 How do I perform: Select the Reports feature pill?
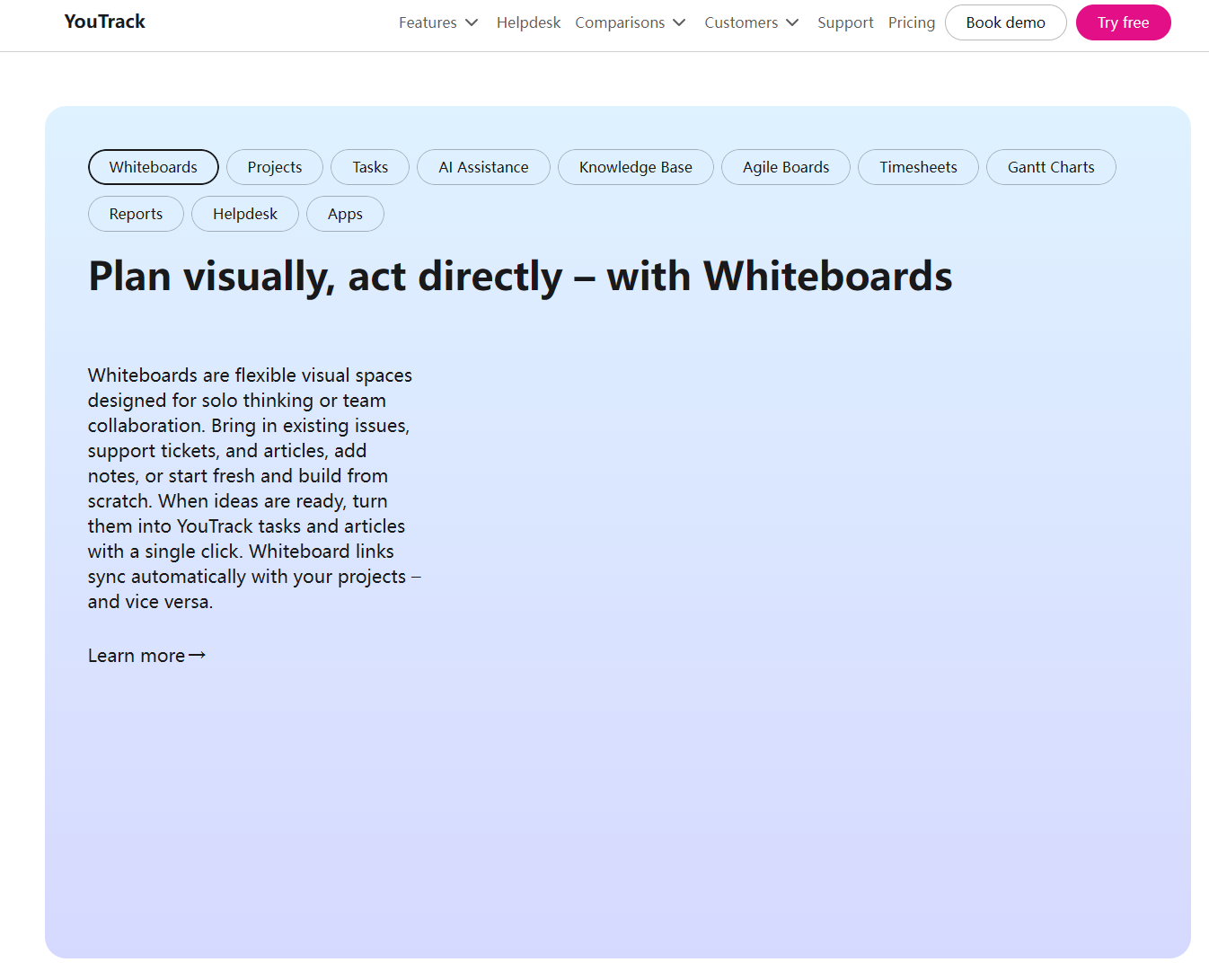coord(136,214)
